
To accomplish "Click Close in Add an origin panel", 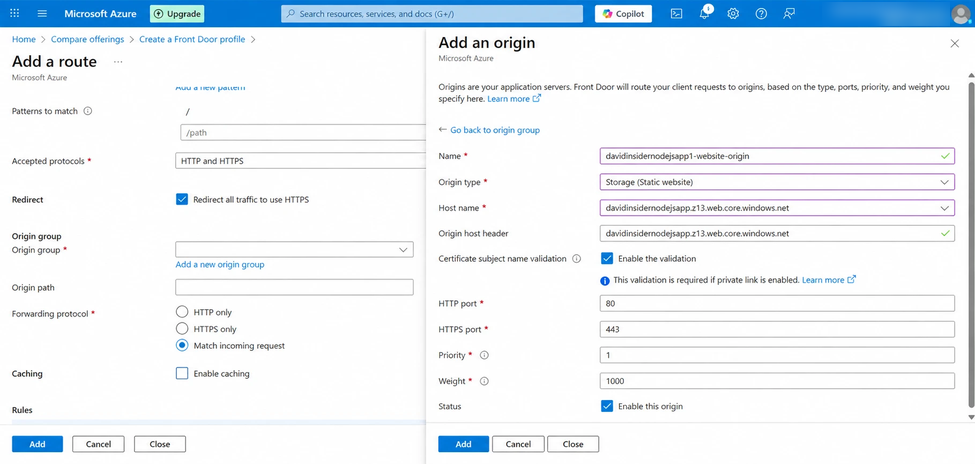I will [x=573, y=444].
